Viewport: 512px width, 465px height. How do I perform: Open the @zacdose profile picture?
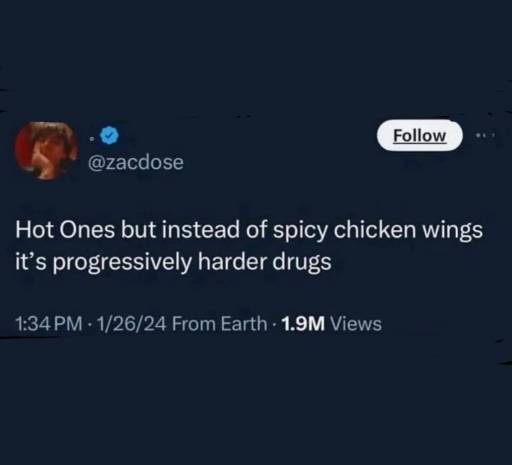[x=46, y=151]
